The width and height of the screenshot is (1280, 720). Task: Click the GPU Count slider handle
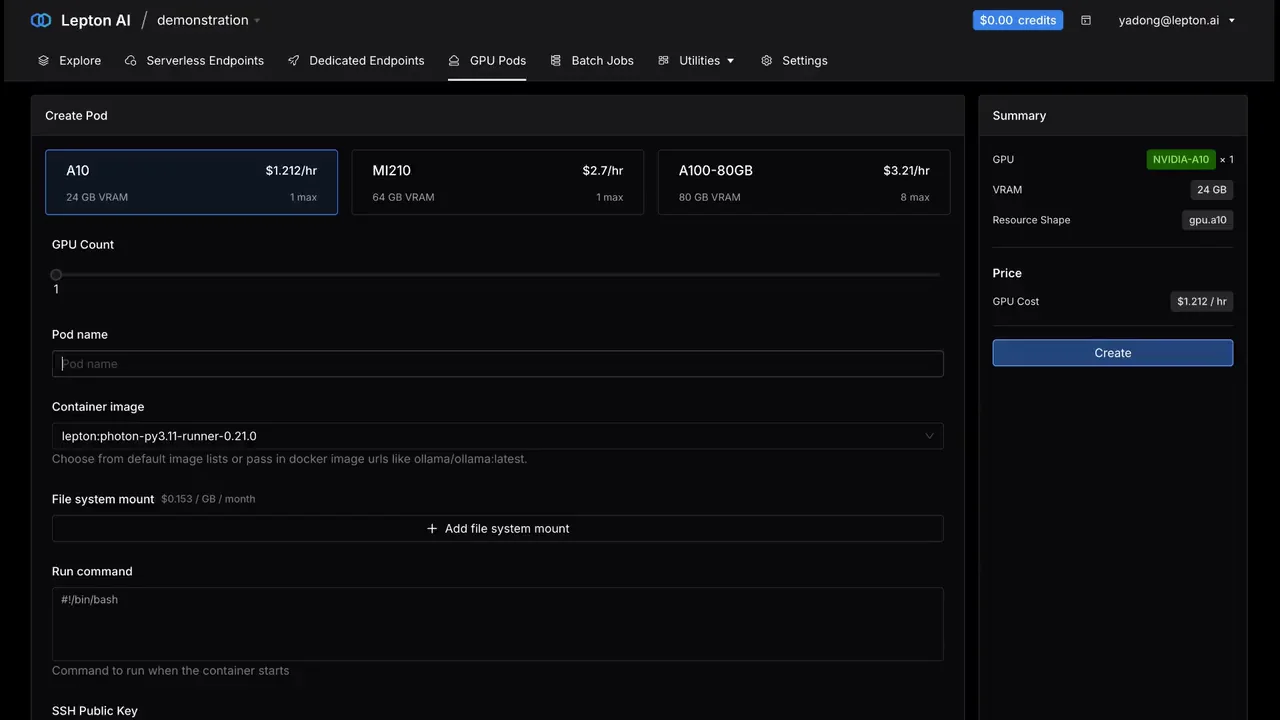tap(56, 274)
